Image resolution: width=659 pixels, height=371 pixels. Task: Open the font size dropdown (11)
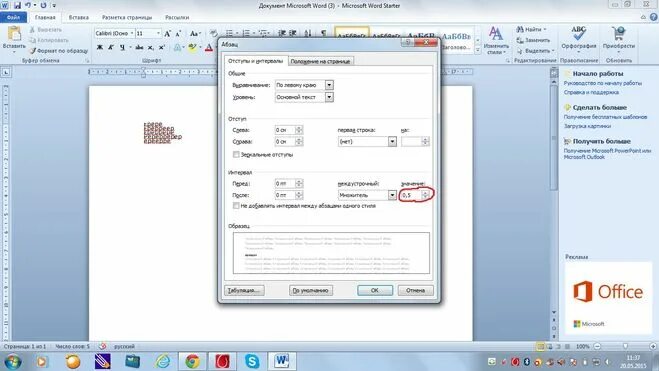[158, 33]
